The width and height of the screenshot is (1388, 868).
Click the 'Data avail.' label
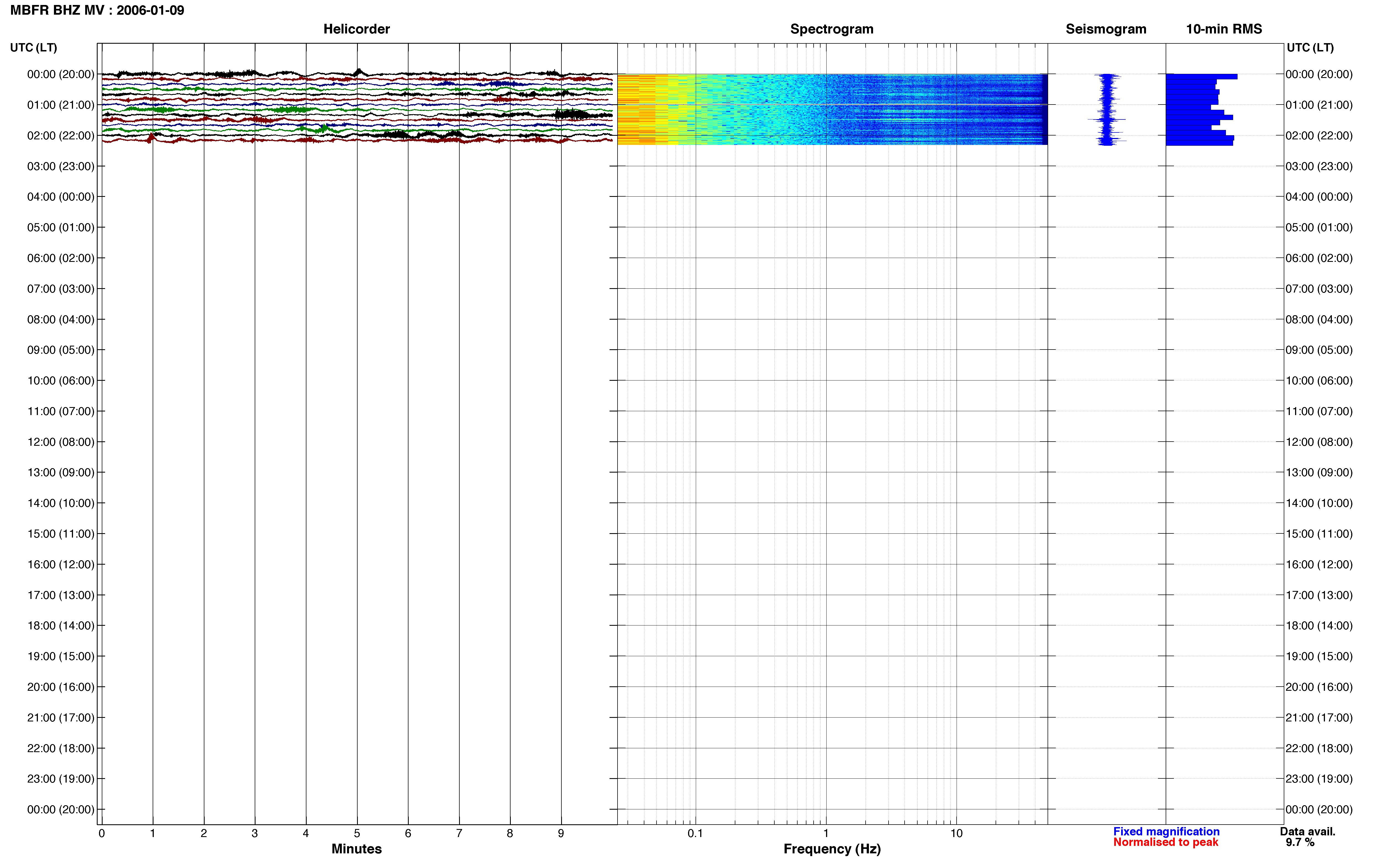pos(1308,831)
